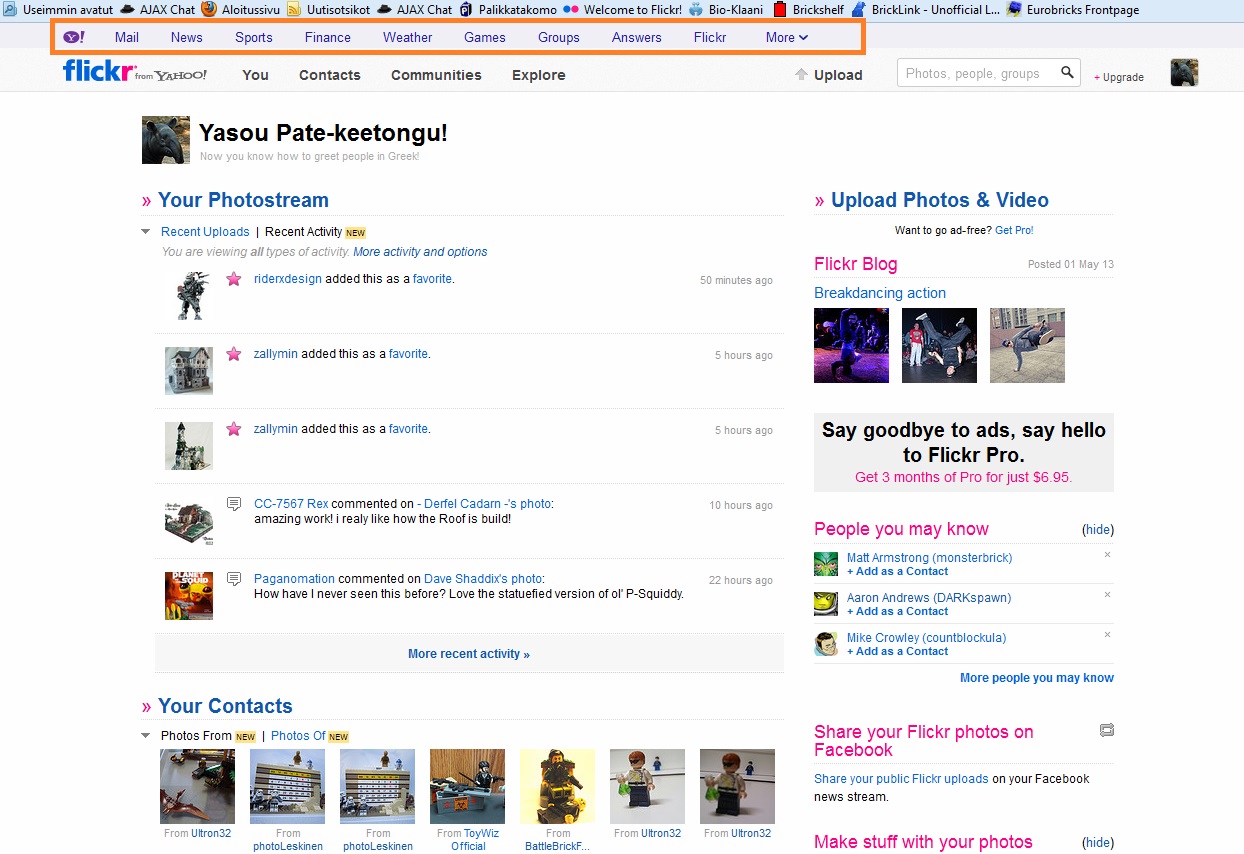The height and width of the screenshot is (854, 1244).
Task: Open the Uutisotsikot feed bookmark
Action: coord(328,9)
